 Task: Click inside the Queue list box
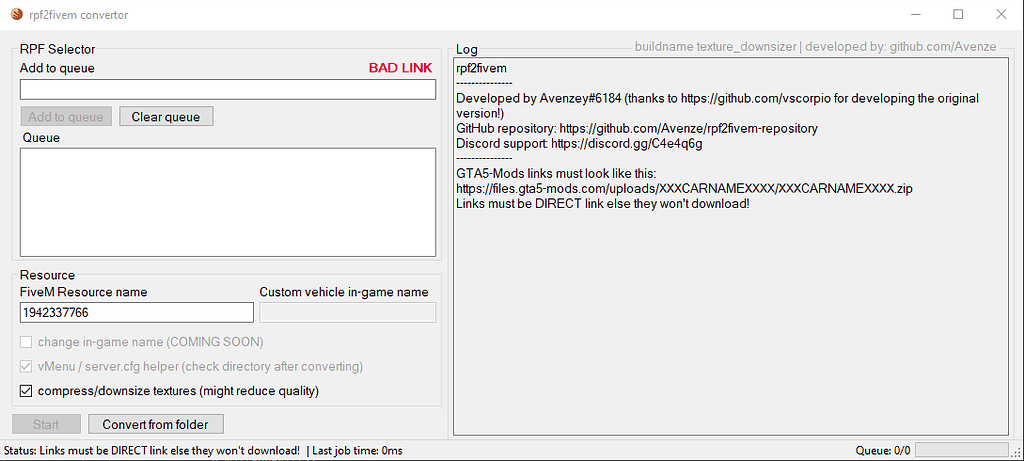228,202
